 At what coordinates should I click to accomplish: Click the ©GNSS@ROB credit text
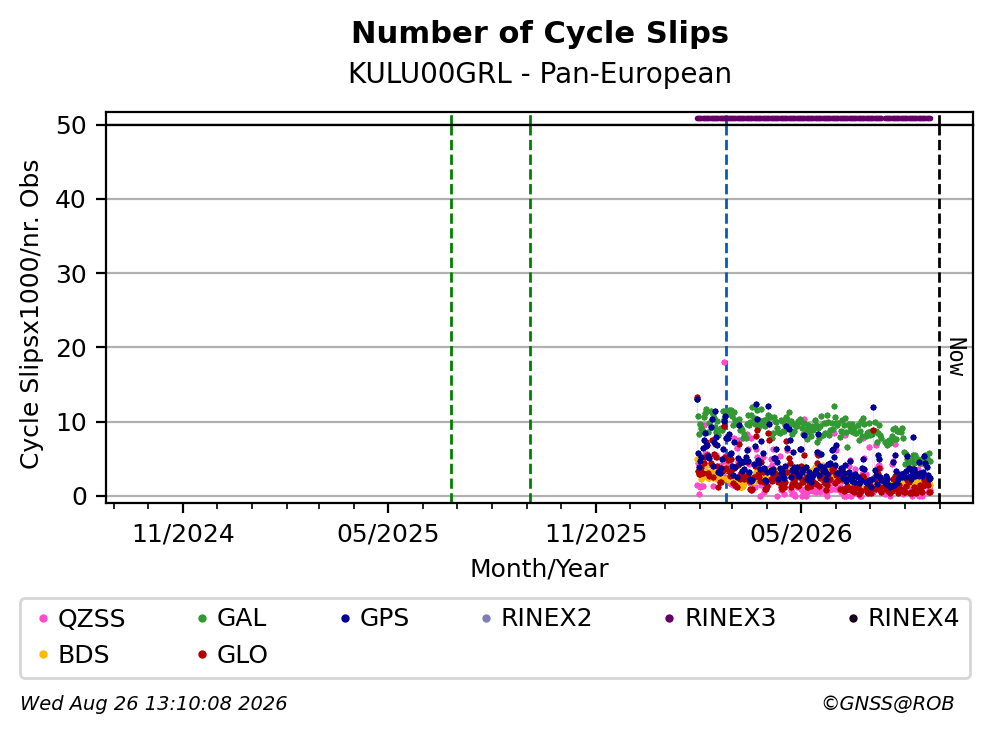pos(888,704)
